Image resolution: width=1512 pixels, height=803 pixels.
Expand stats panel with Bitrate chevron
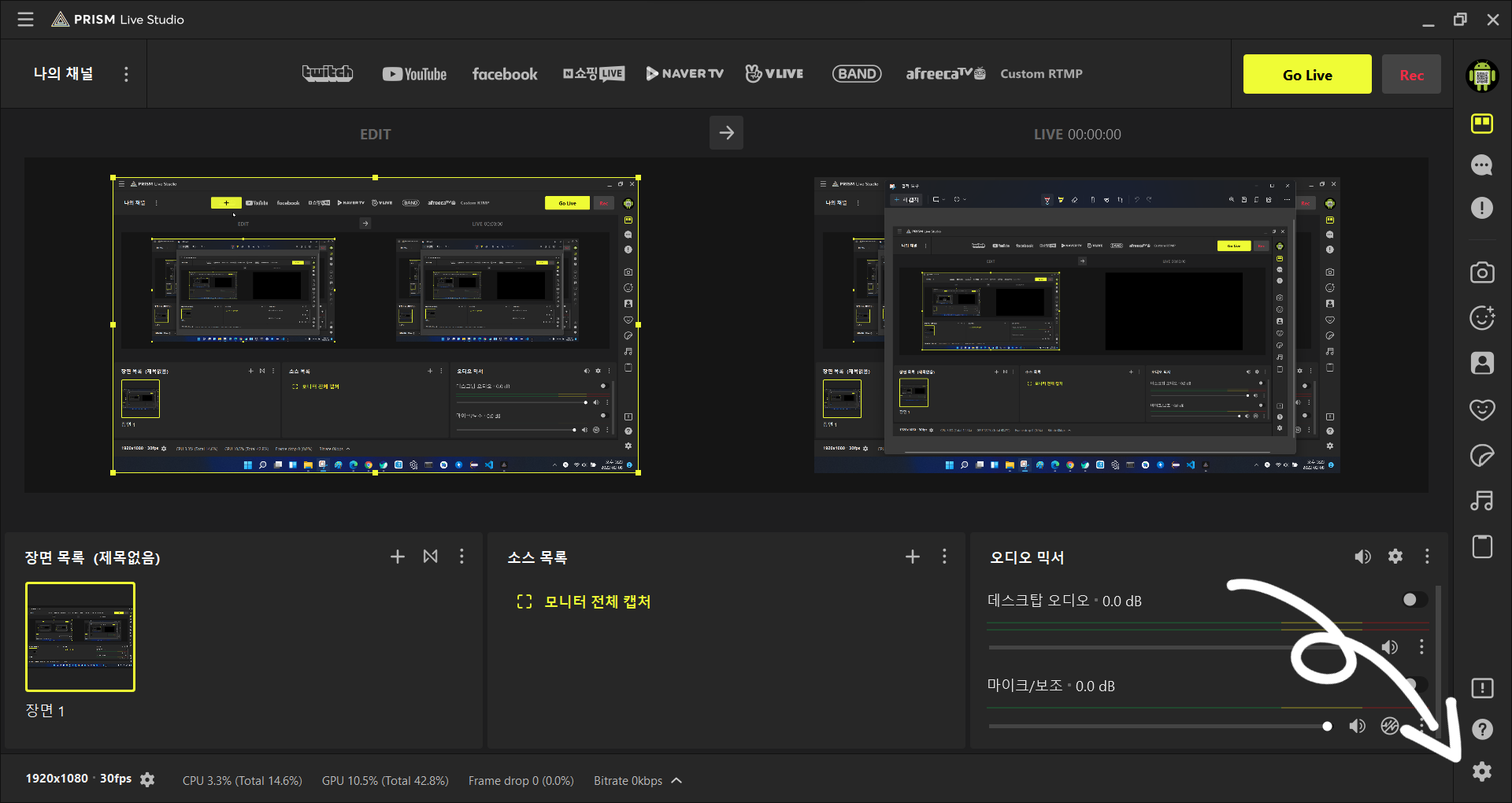676,781
